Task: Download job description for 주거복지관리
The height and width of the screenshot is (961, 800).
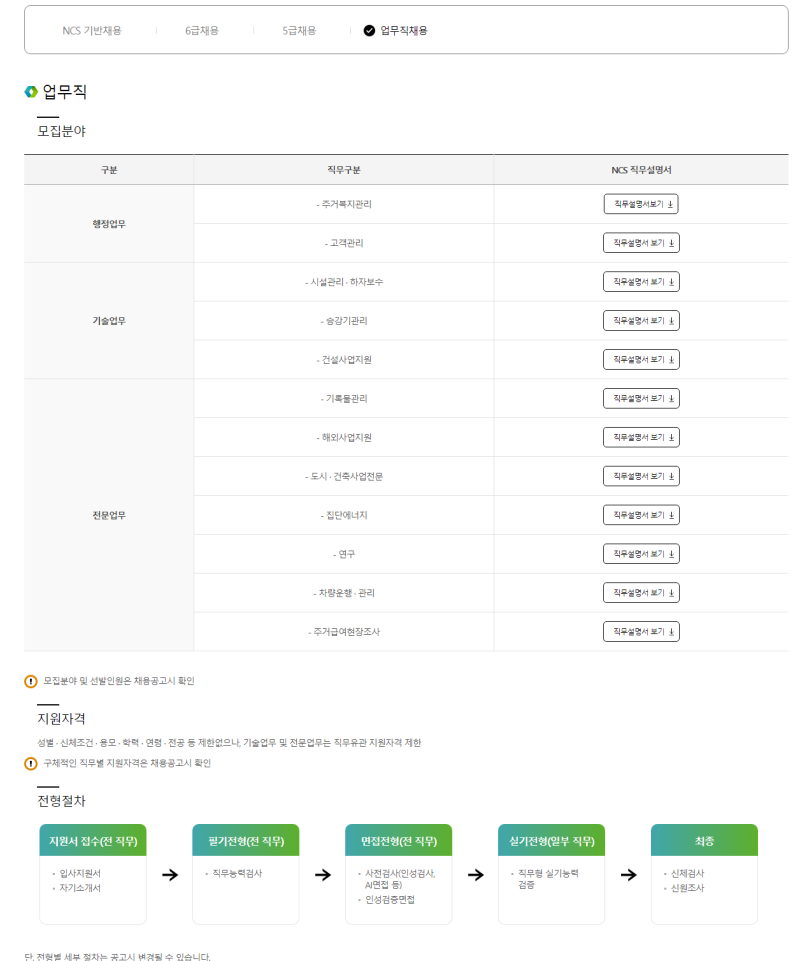Action: pyautogui.click(x=641, y=204)
